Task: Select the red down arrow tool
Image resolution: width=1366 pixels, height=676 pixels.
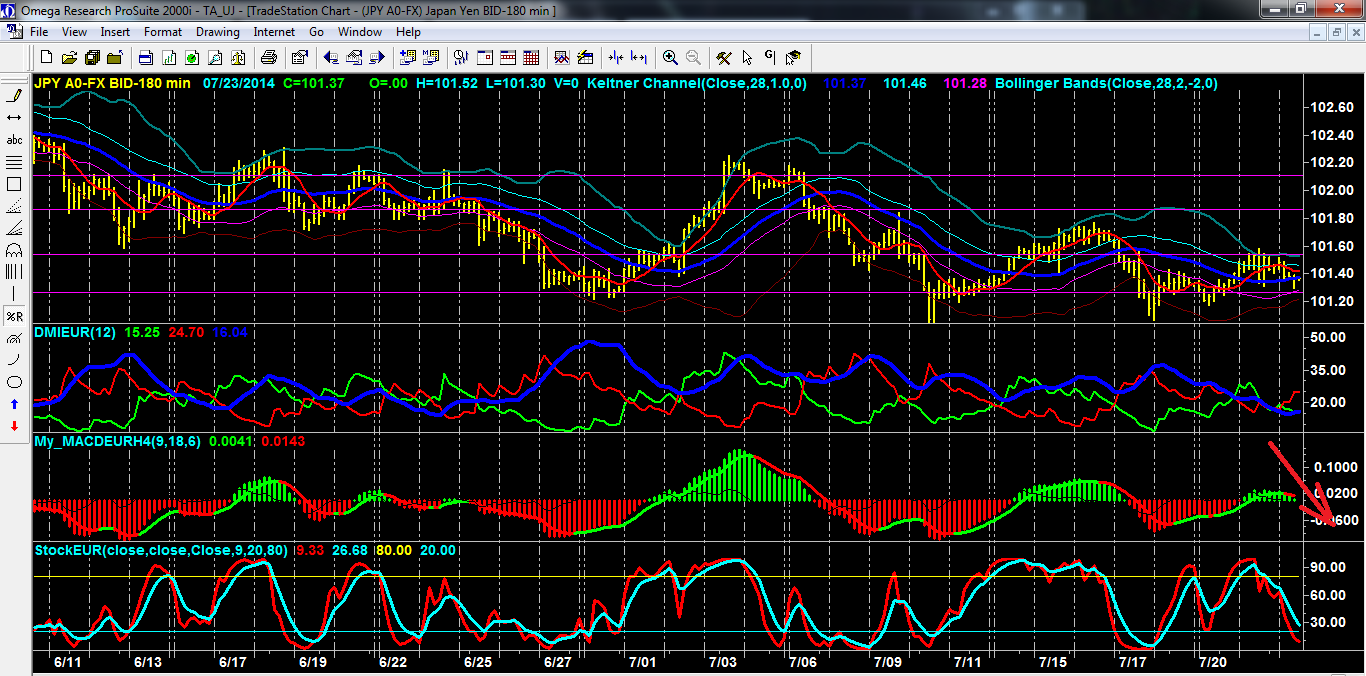Action: (x=14, y=426)
